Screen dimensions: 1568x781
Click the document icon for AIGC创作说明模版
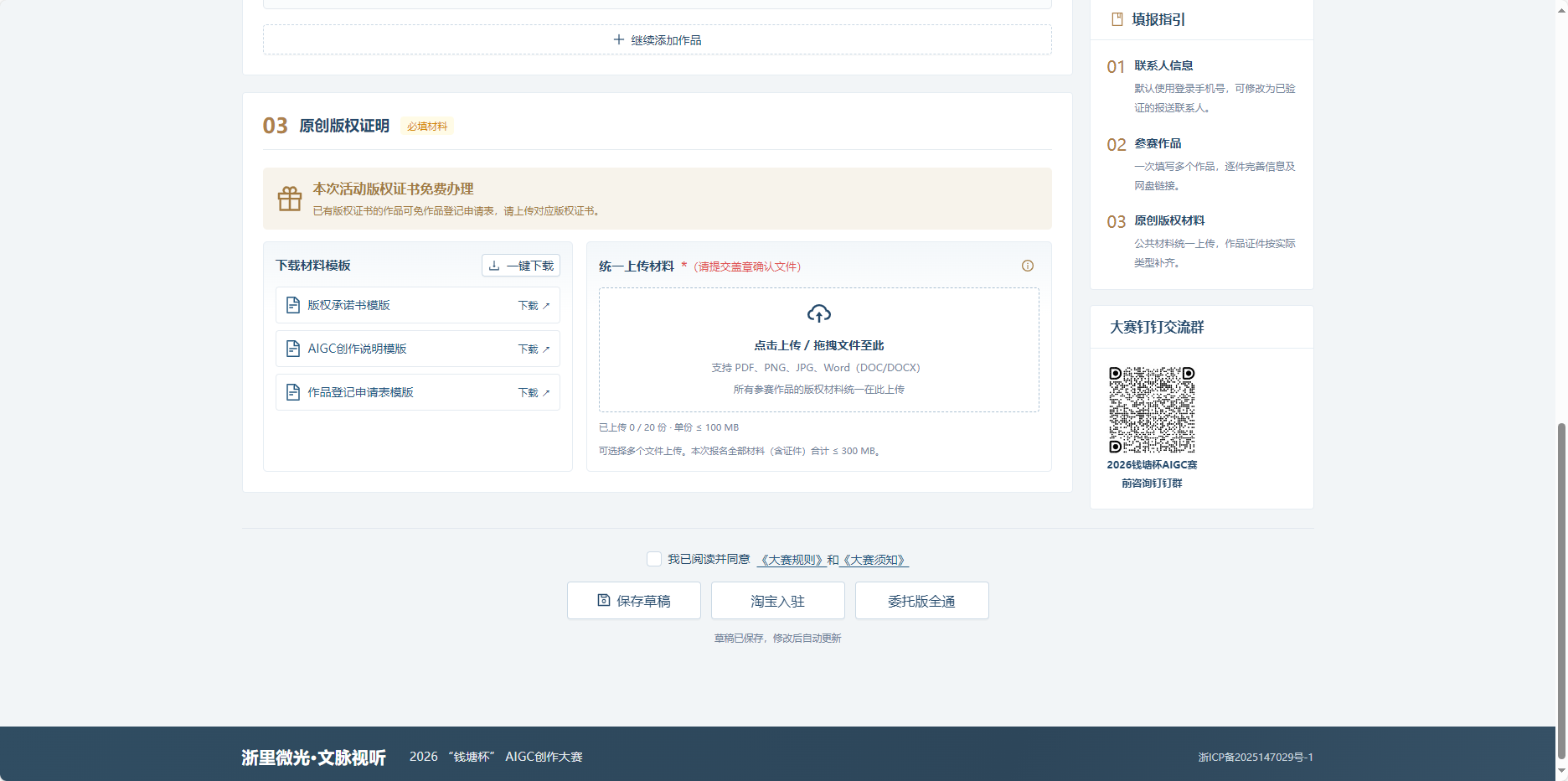tap(293, 349)
